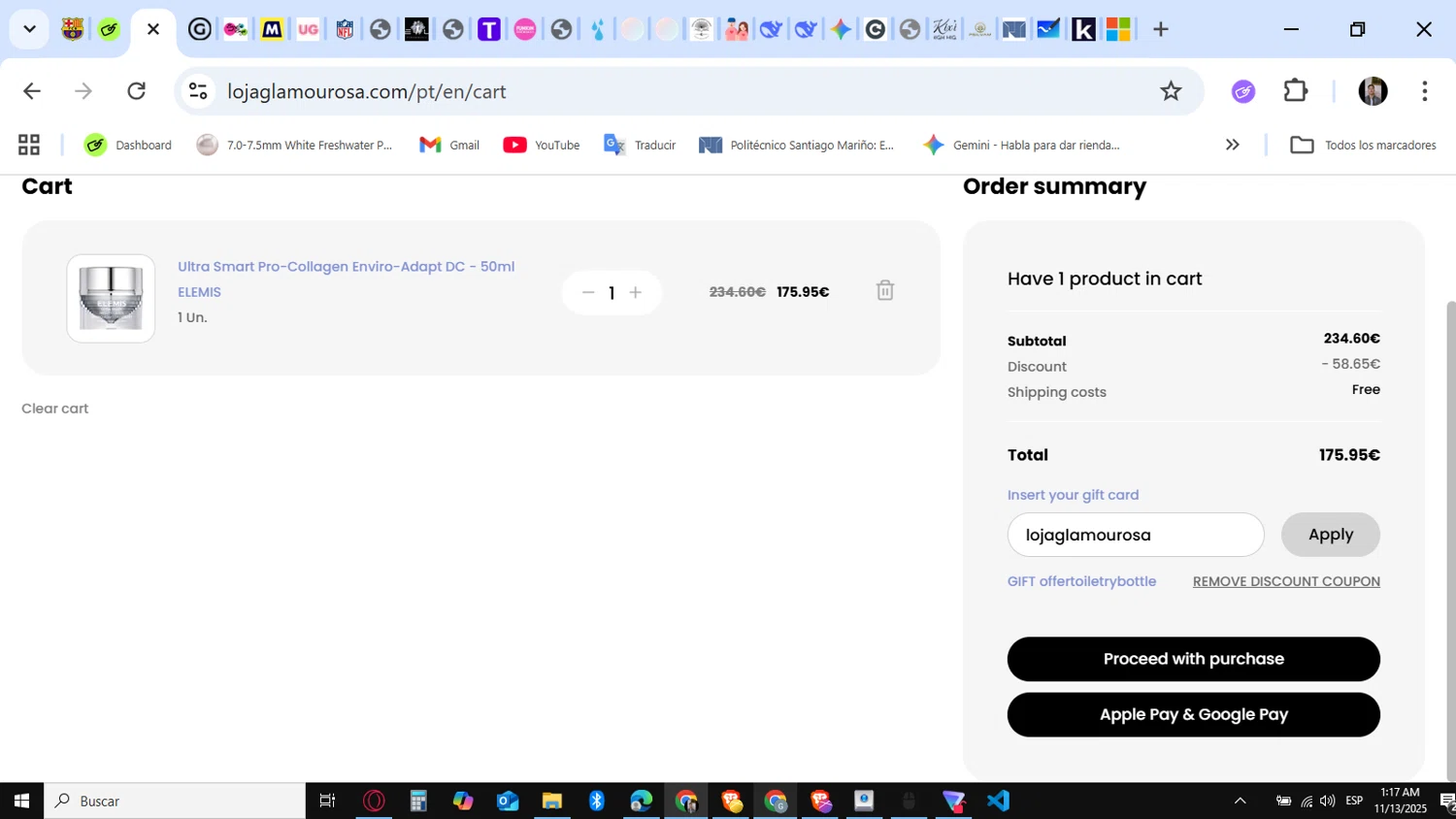Open the ELEMIS brand link

click(x=200, y=292)
